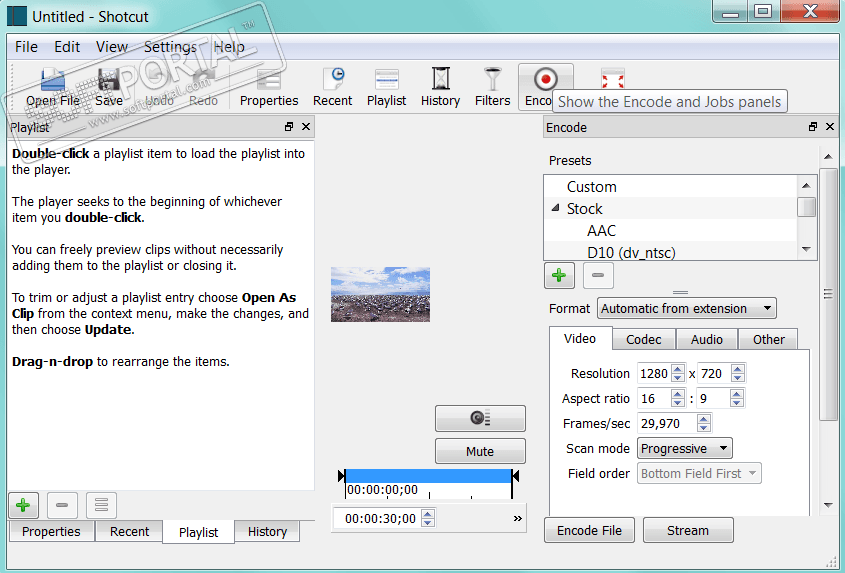This screenshot has height=573, width=845.
Task: Click the Presets list scrollbar down arrow
Action: tap(806, 249)
